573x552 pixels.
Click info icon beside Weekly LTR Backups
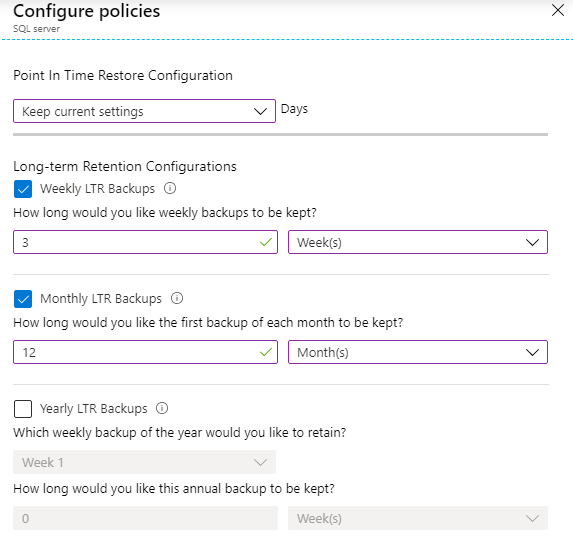(x=170, y=189)
